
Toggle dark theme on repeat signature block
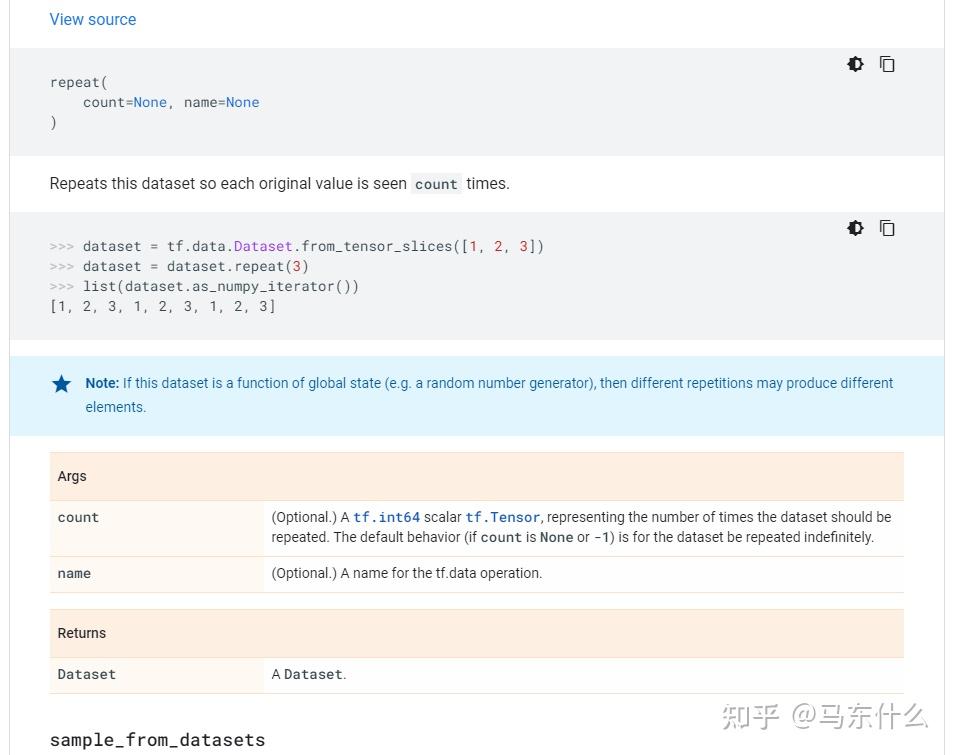pyautogui.click(x=855, y=64)
